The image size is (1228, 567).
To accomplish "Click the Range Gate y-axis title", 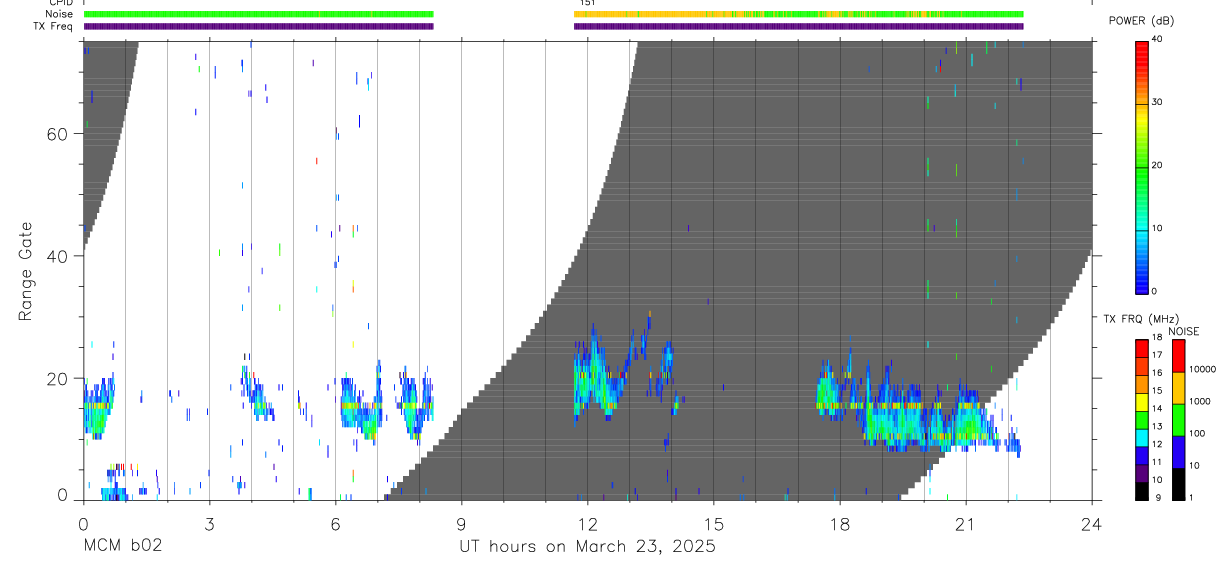I will coord(25,271).
